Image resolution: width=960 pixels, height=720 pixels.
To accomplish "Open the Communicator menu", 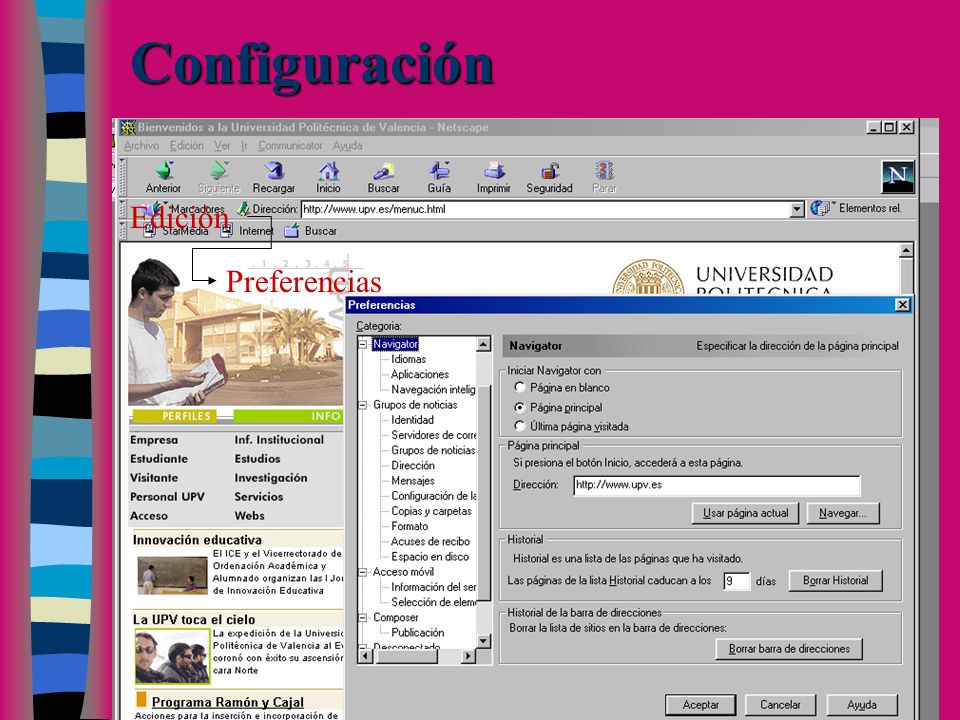I will click(290, 146).
